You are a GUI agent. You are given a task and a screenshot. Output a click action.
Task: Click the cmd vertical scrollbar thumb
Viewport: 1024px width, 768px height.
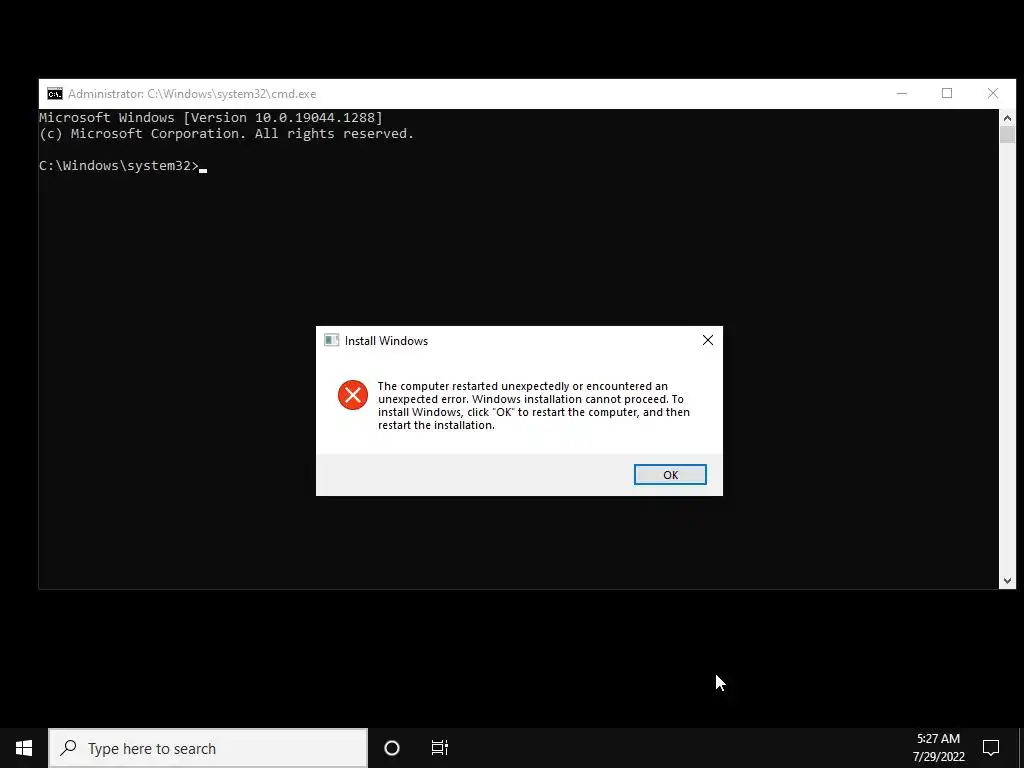pos(1007,135)
